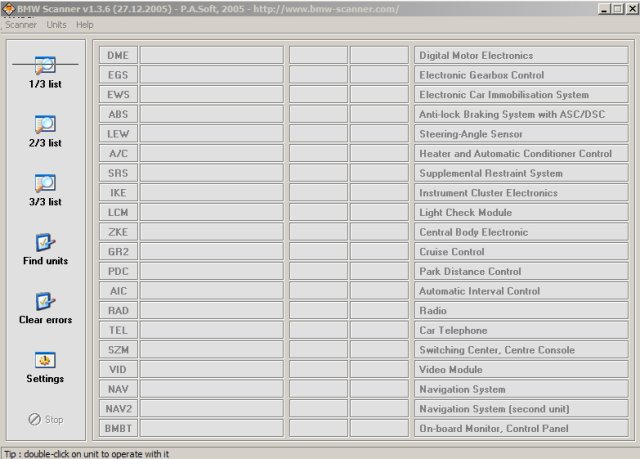Select the VID unit button
The height and width of the screenshot is (459, 640).
pyautogui.click(x=118, y=369)
